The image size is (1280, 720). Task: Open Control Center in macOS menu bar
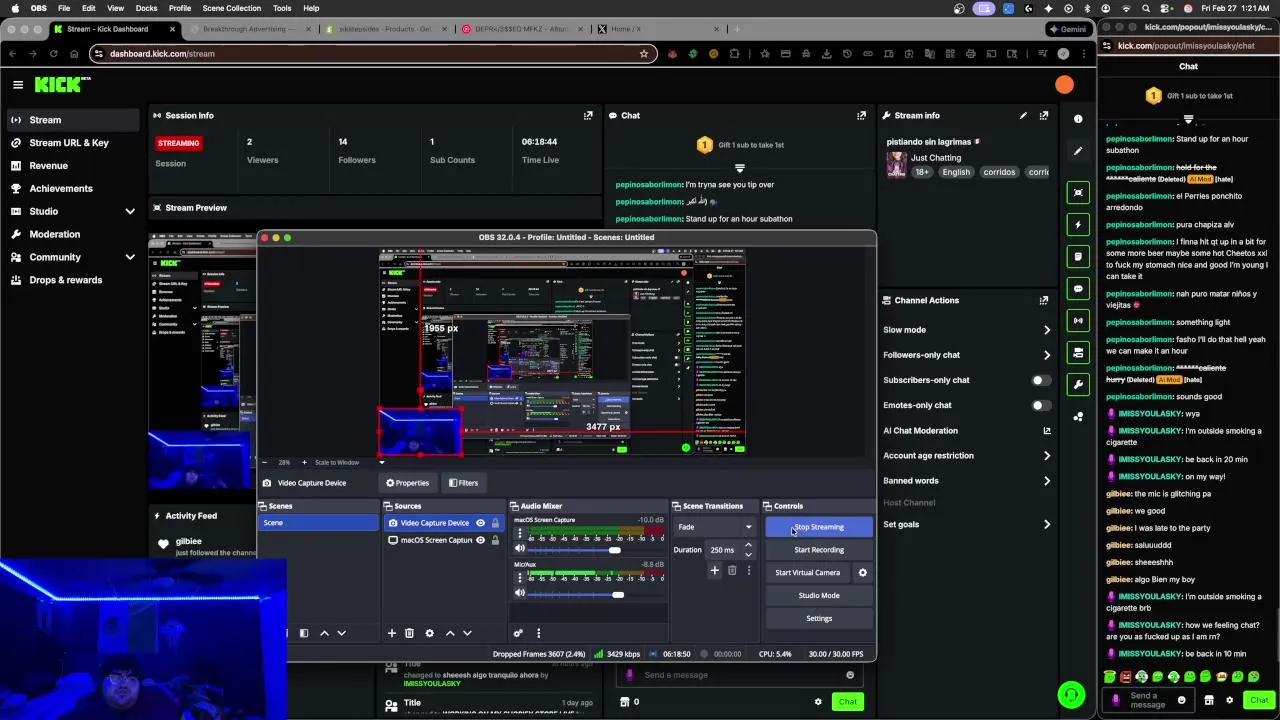tap(1164, 8)
